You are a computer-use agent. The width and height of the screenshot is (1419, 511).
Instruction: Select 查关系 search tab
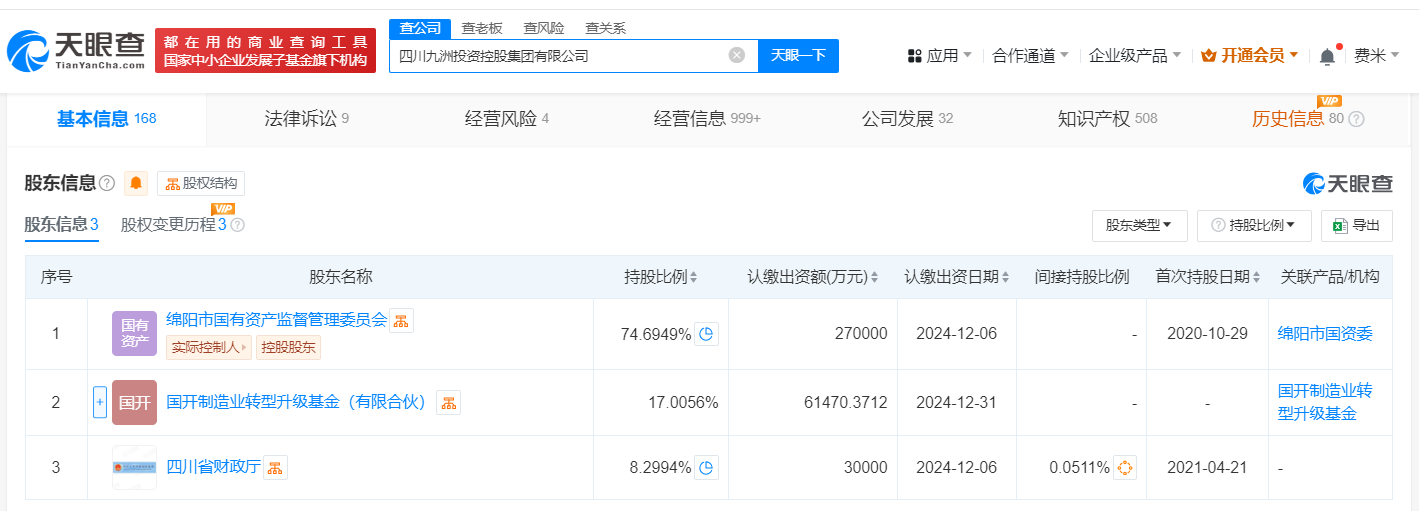(605, 28)
